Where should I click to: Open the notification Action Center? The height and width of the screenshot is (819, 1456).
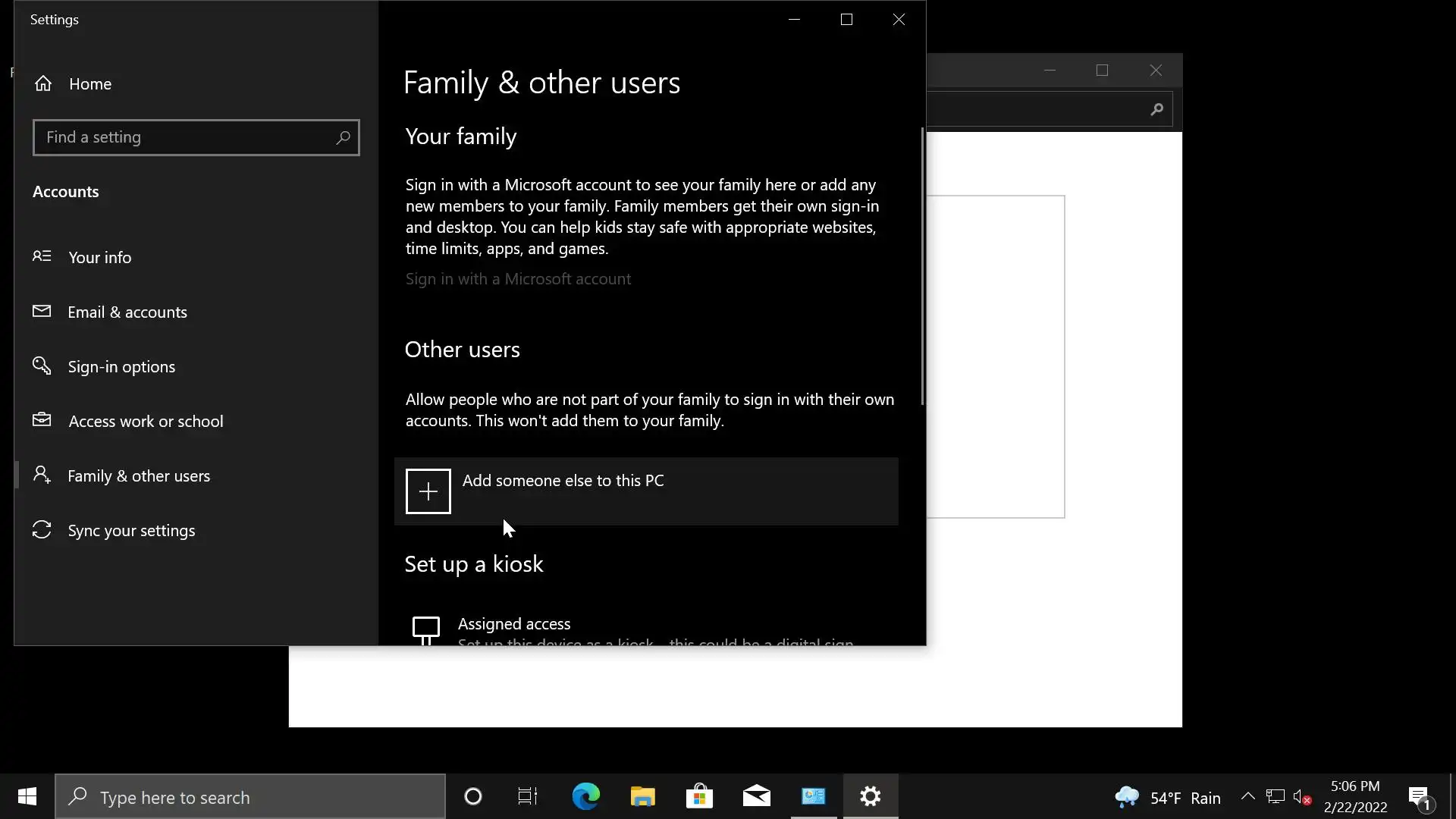(1420, 797)
